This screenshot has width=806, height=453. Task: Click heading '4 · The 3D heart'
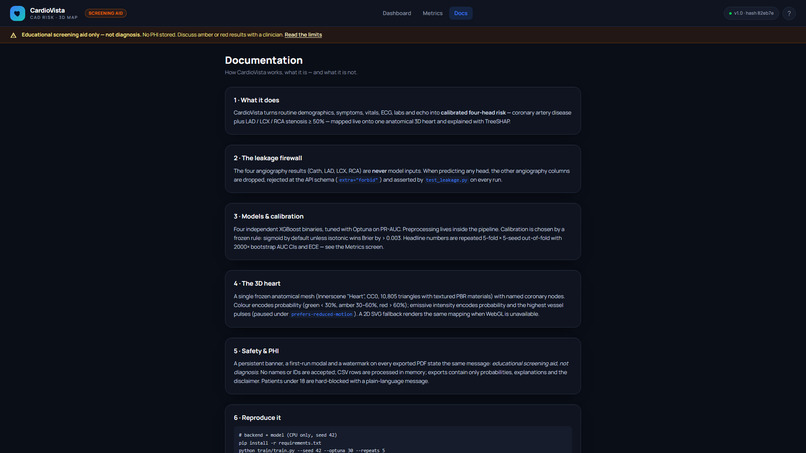(257, 284)
